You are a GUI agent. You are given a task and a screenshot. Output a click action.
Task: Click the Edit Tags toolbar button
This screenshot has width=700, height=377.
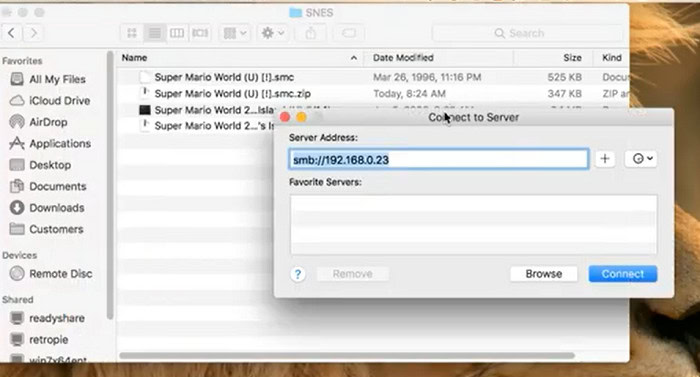(x=349, y=33)
